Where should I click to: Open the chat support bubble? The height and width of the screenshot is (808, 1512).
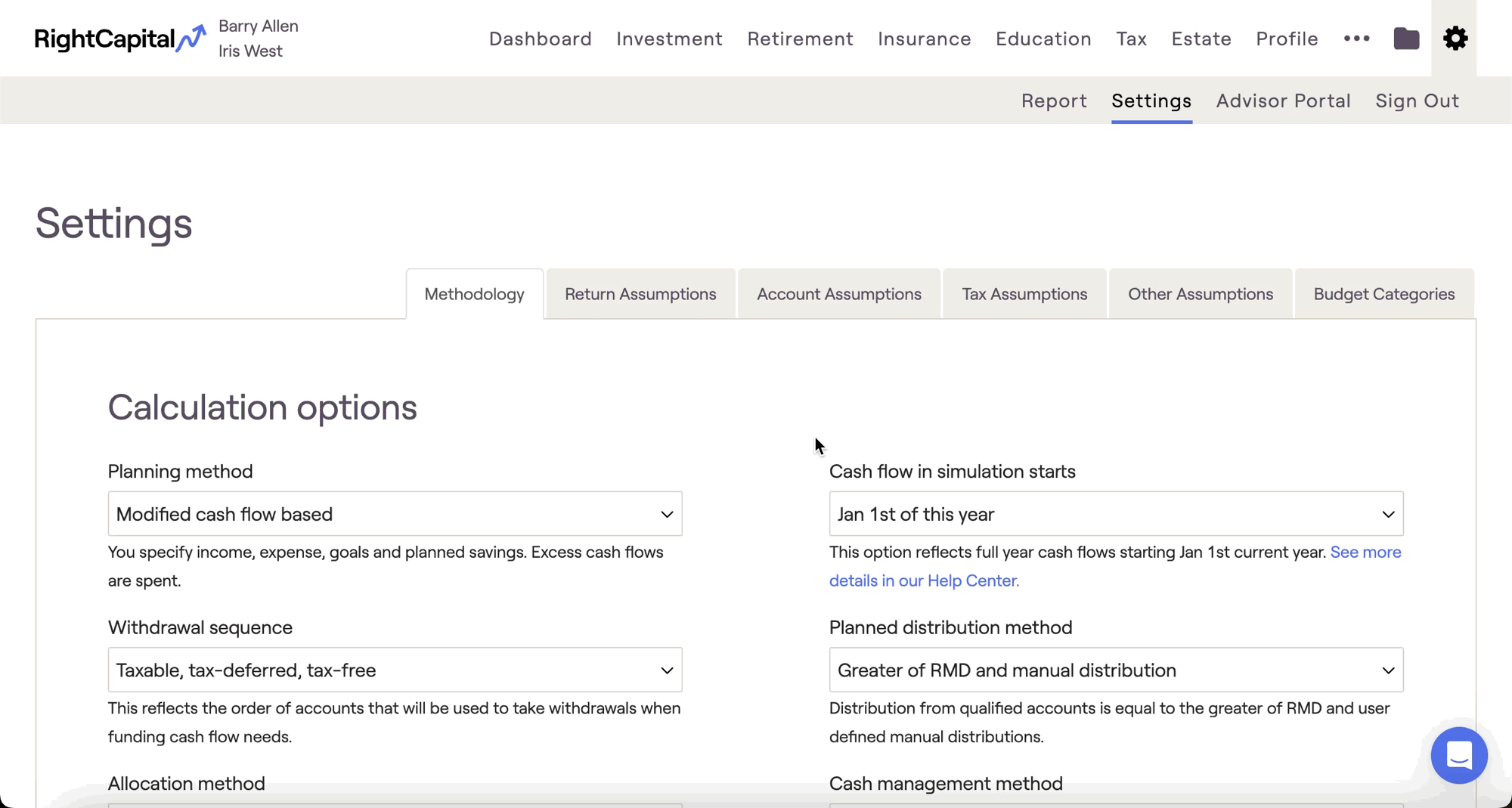coord(1458,754)
